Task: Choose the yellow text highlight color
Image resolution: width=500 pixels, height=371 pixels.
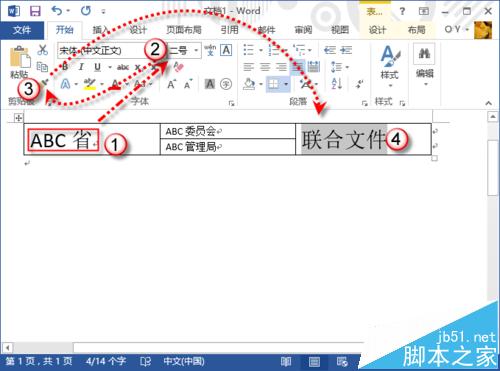Action: tap(89, 84)
